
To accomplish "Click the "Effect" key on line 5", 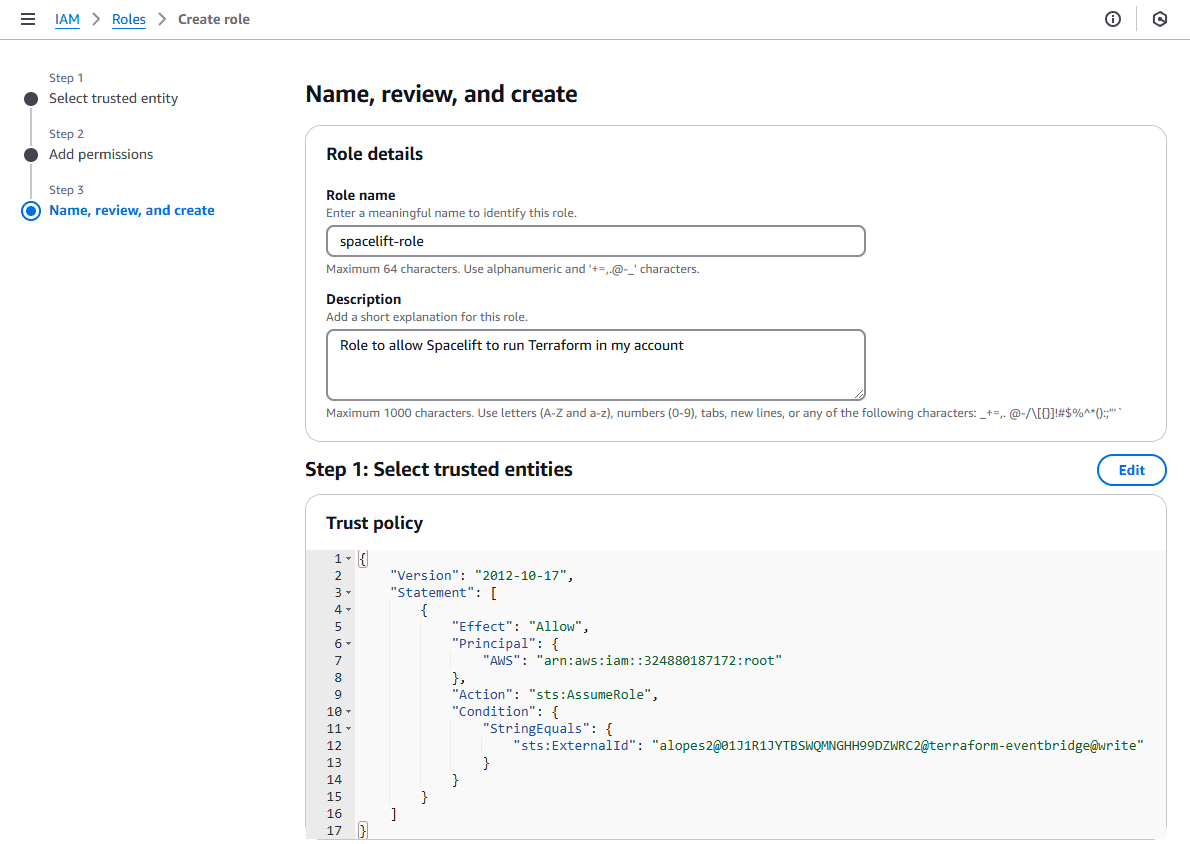I will pyautogui.click(x=483, y=627).
